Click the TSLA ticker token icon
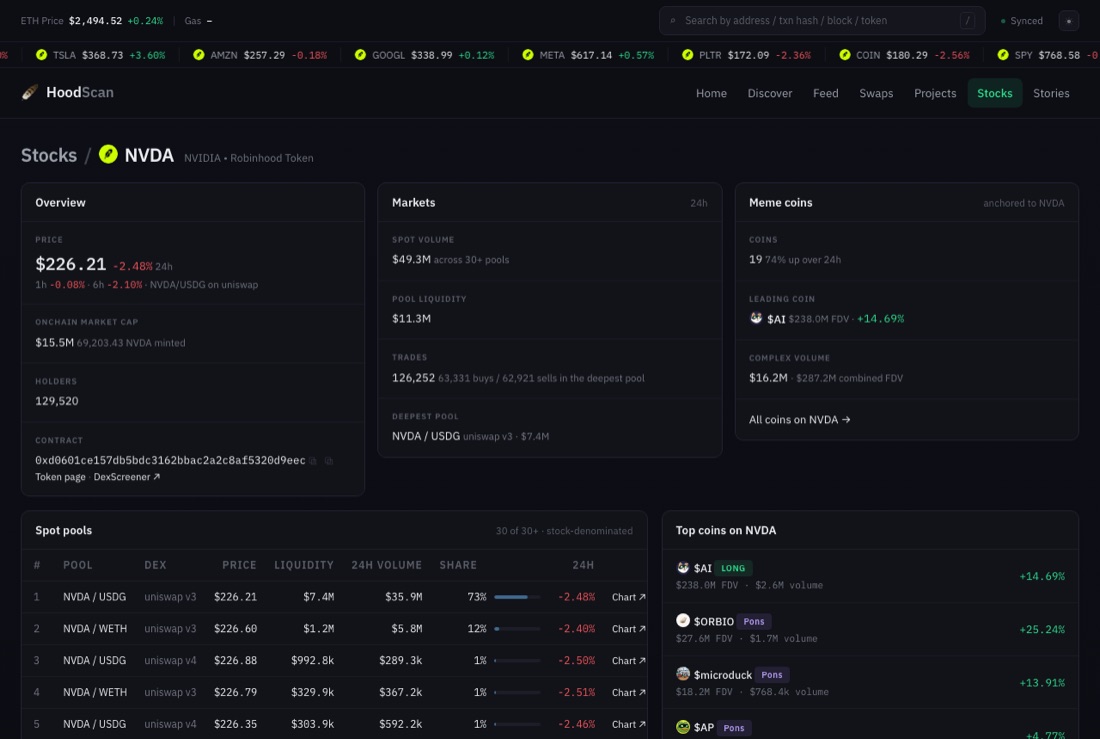Image resolution: width=1100 pixels, height=739 pixels. pos(41,55)
